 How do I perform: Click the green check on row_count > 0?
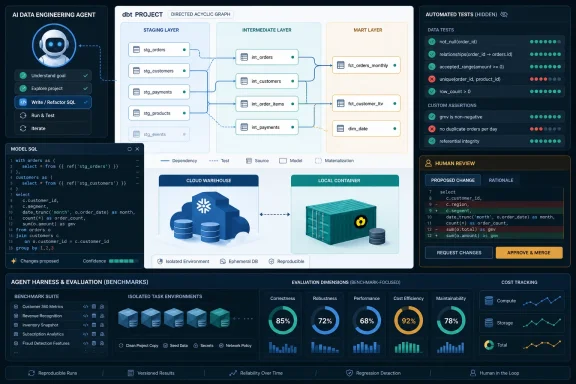pyautogui.click(x=432, y=91)
